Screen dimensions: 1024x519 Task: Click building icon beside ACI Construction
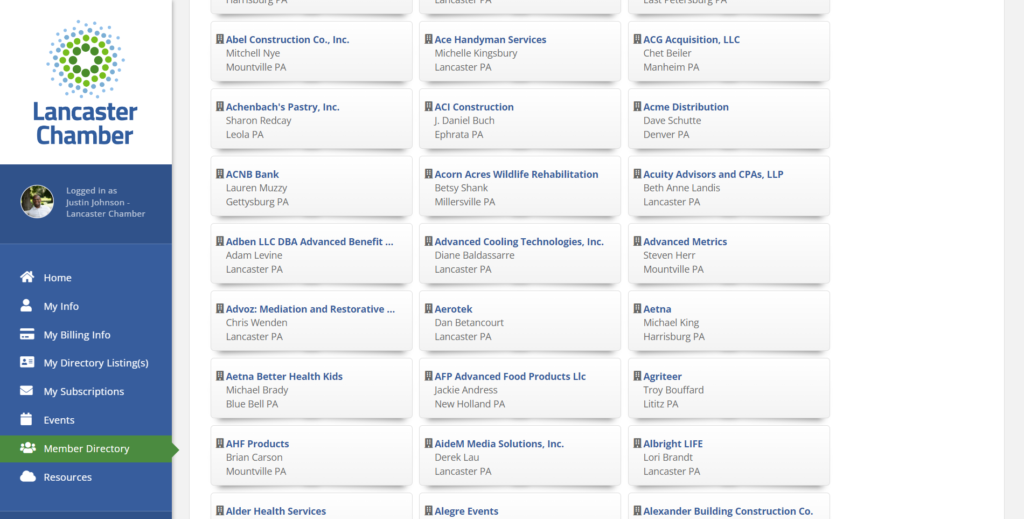pos(428,106)
